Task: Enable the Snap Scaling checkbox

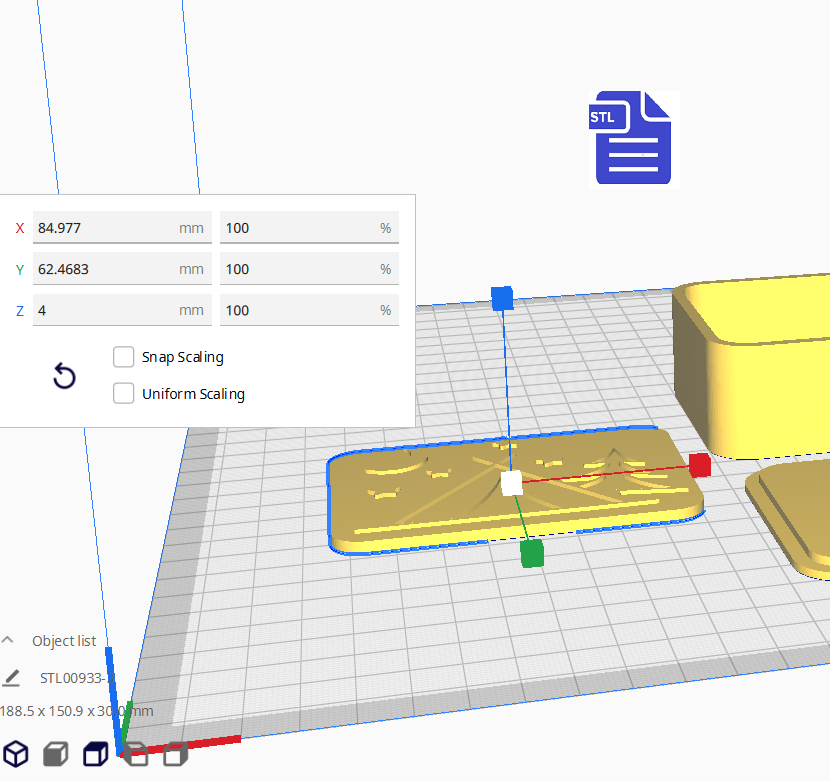Action: click(x=124, y=357)
